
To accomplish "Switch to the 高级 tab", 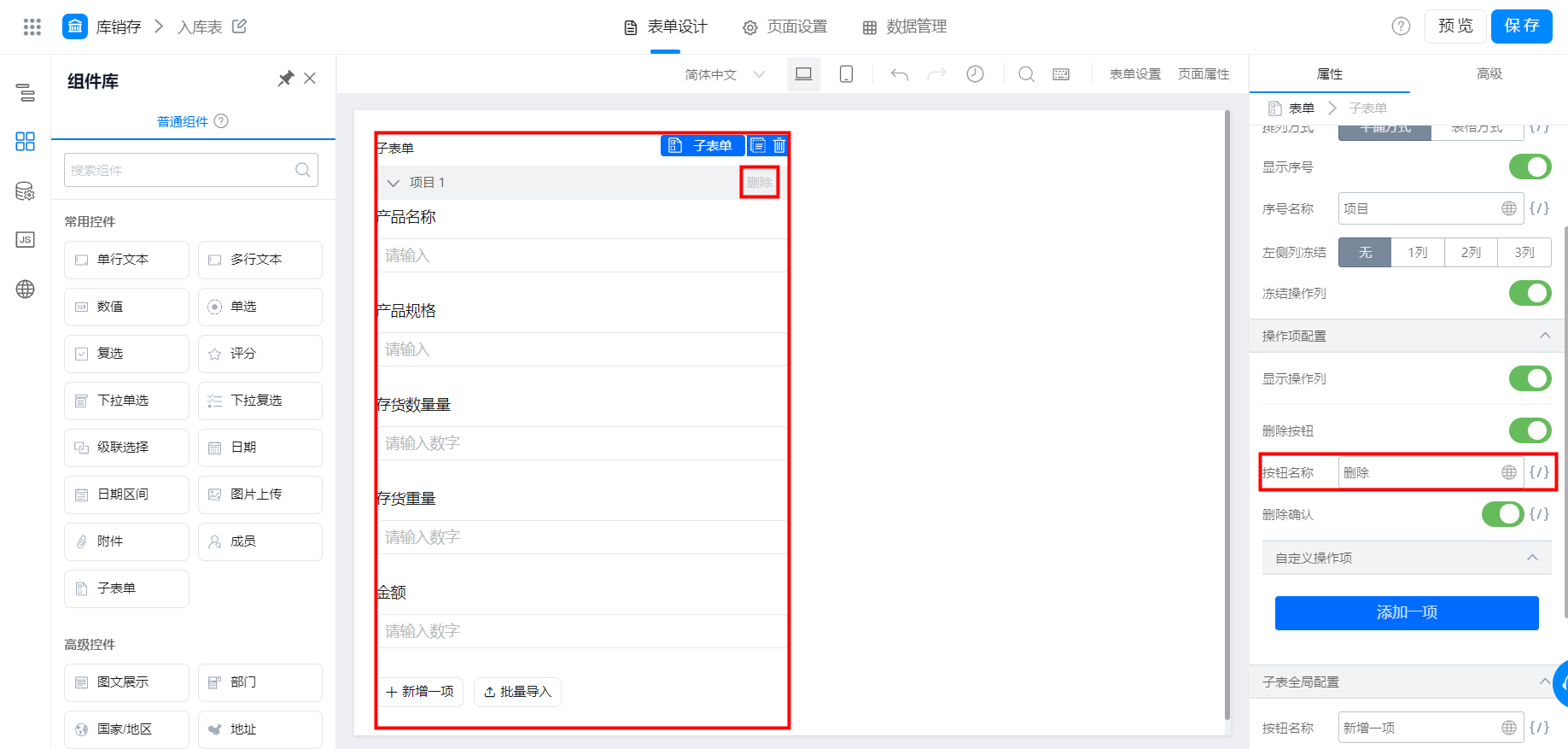I will [x=1489, y=74].
